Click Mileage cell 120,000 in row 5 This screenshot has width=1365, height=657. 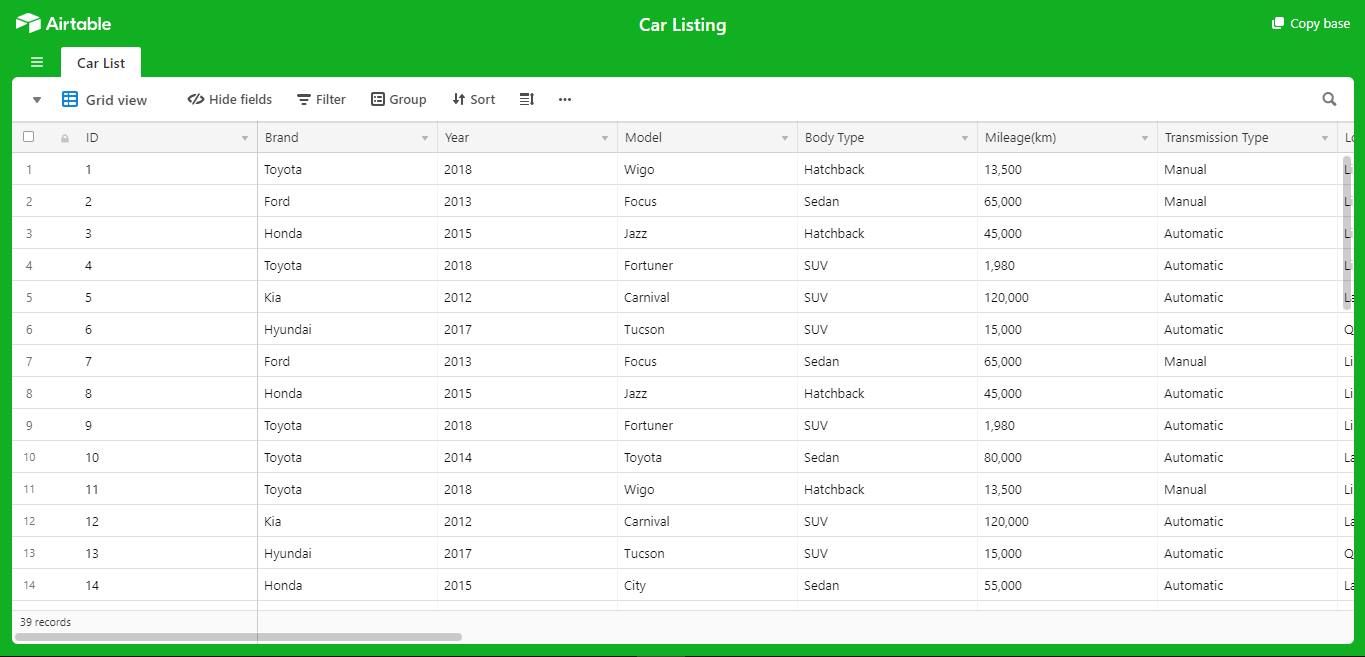pos(1068,297)
